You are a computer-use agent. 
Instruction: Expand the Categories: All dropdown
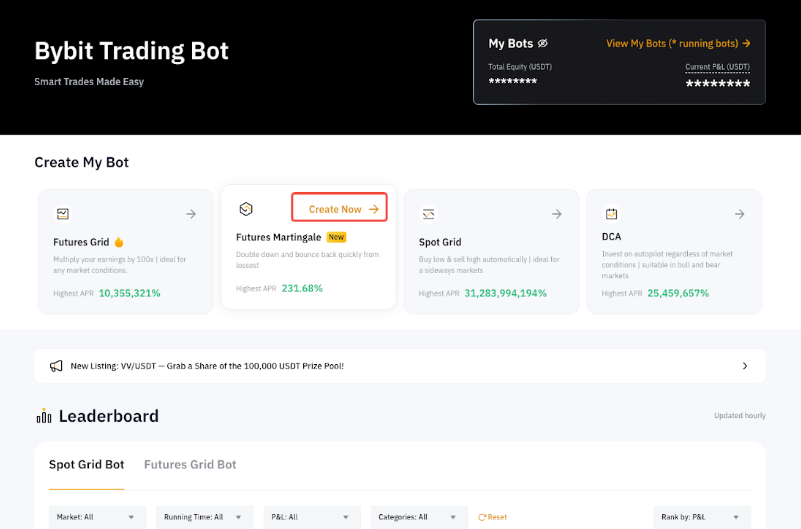click(x=419, y=517)
